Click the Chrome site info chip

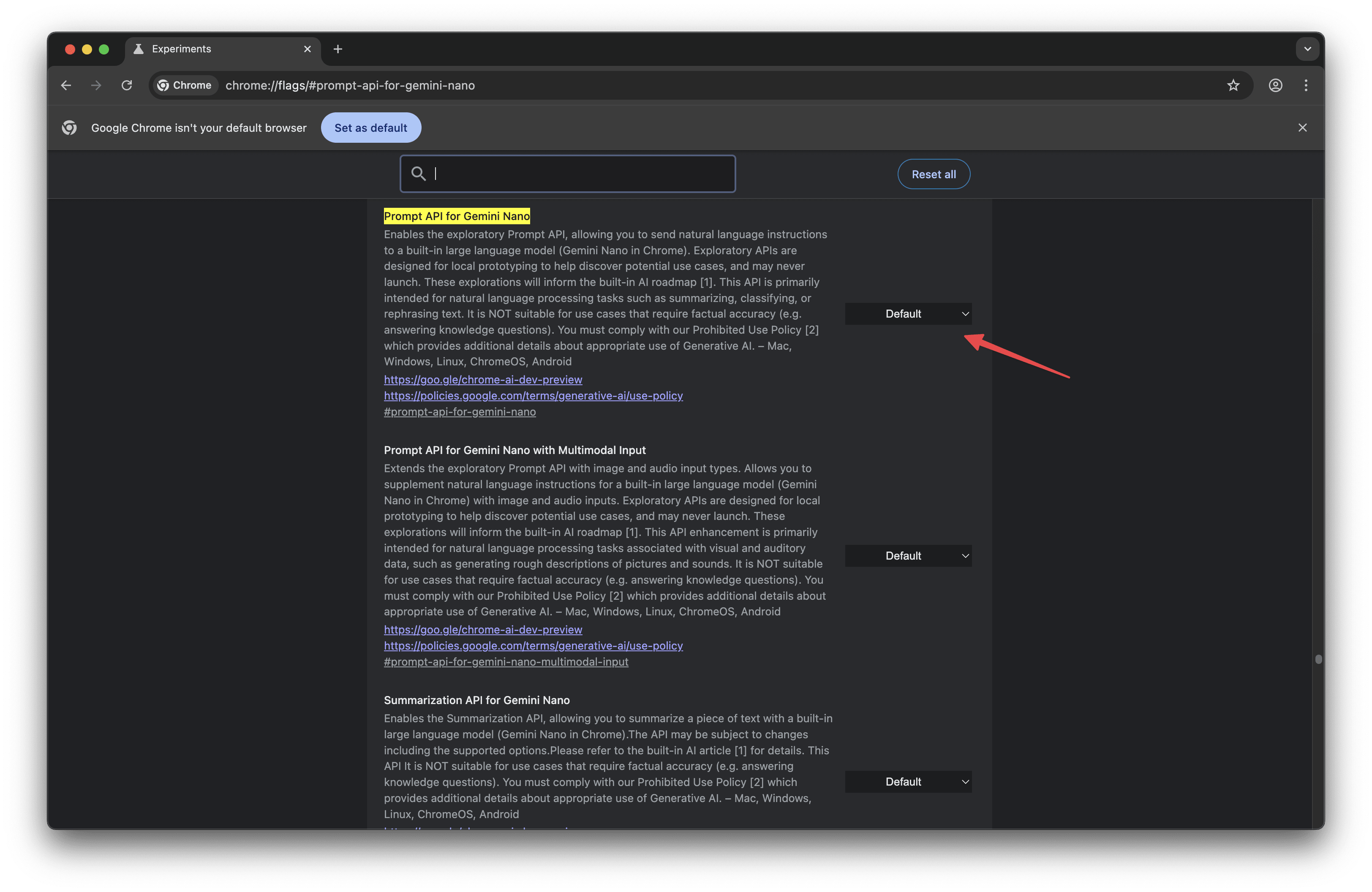tap(185, 85)
